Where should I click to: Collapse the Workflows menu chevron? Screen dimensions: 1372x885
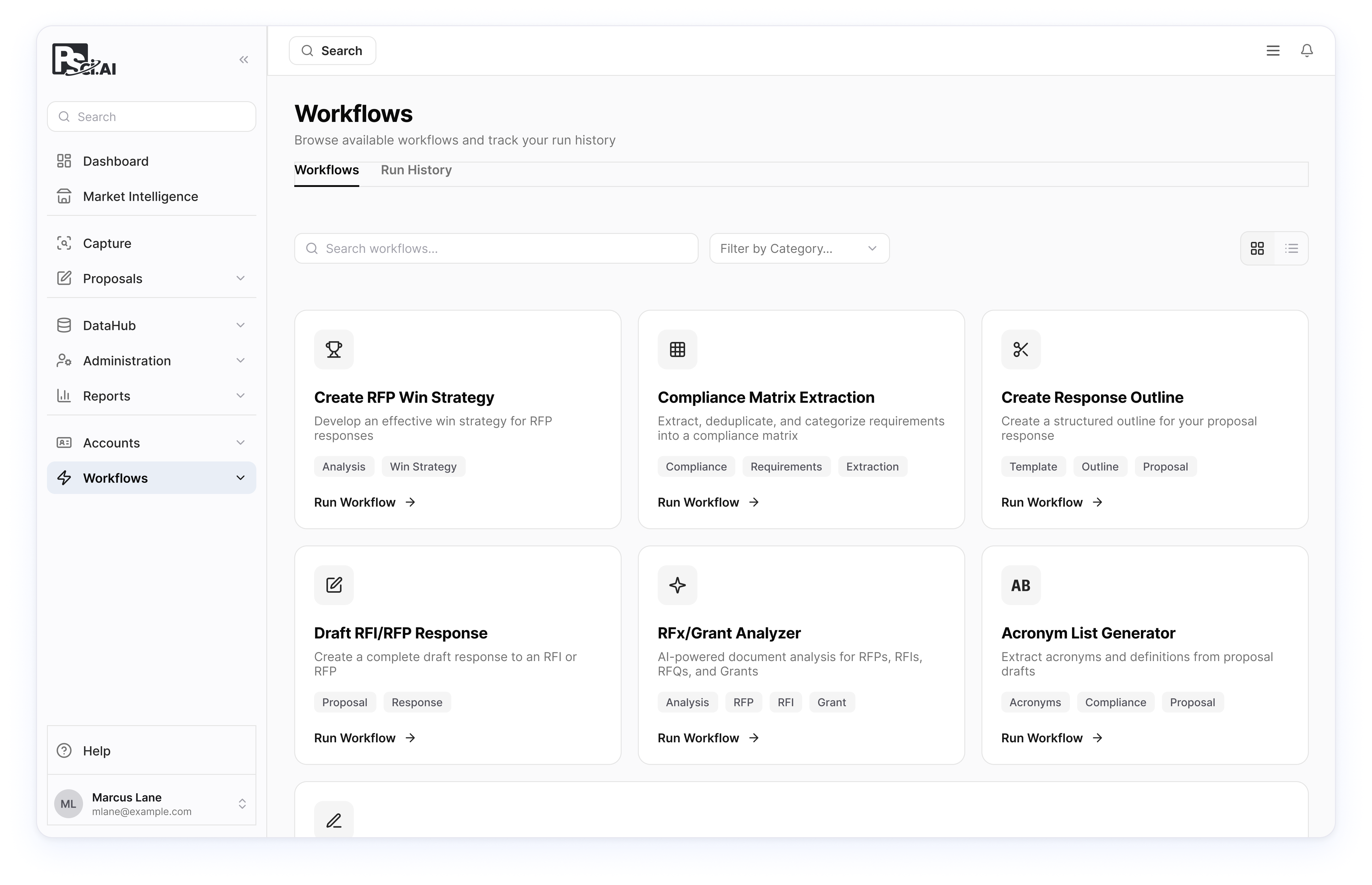pyautogui.click(x=241, y=477)
